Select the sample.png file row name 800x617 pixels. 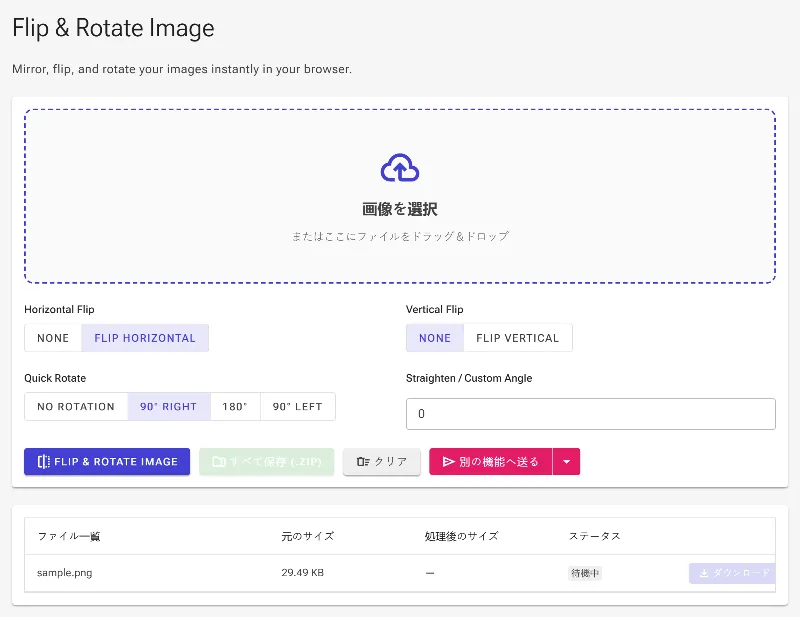point(65,573)
